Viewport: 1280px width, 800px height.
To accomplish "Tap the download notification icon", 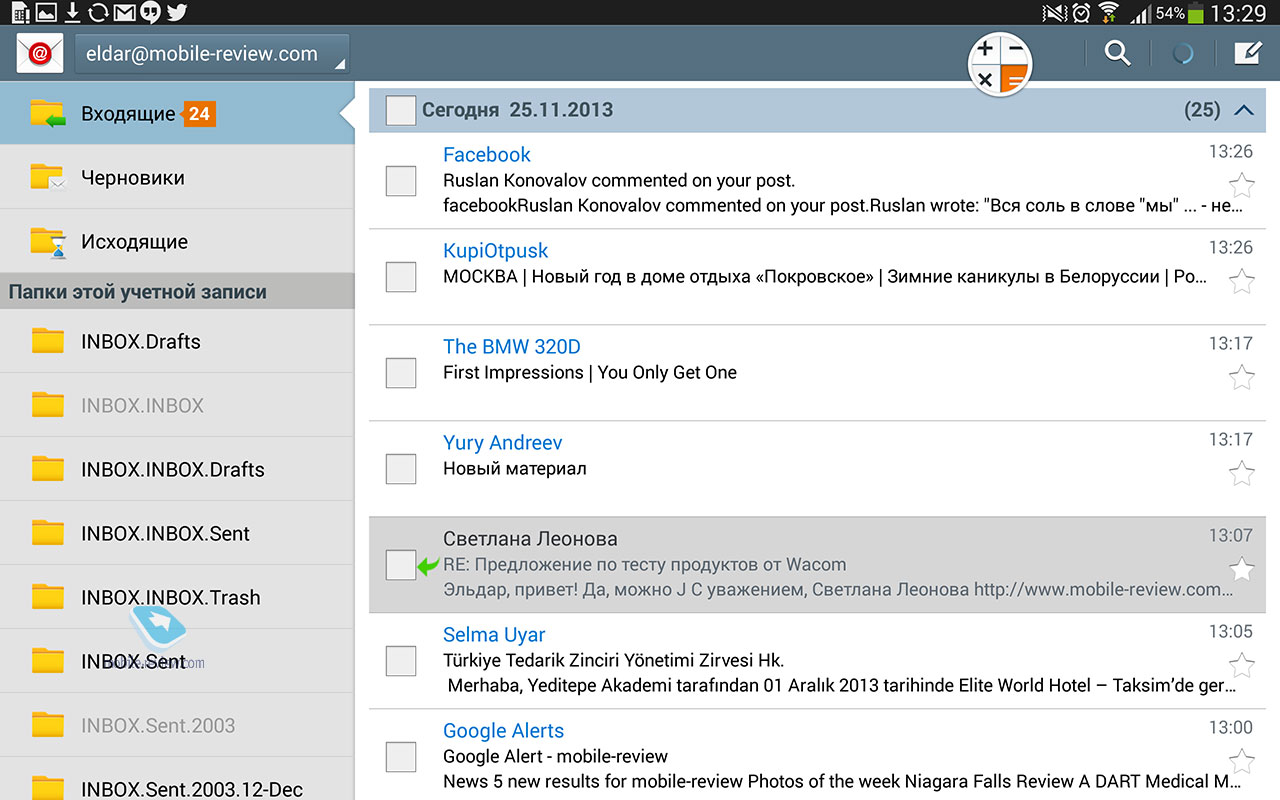I will [72, 13].
